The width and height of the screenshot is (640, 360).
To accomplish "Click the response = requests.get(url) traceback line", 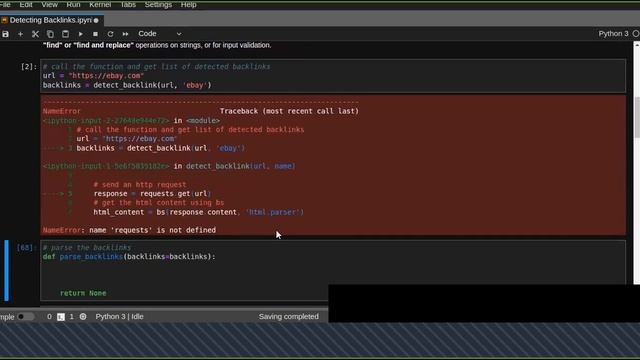I will coord(152,194).
